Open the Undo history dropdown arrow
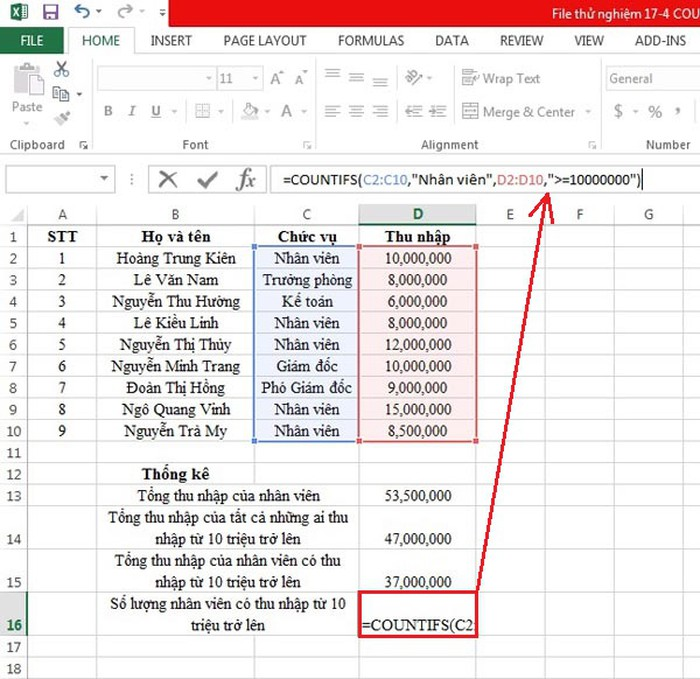The width and height of the screenshot is (700, 679). (99, 11)
